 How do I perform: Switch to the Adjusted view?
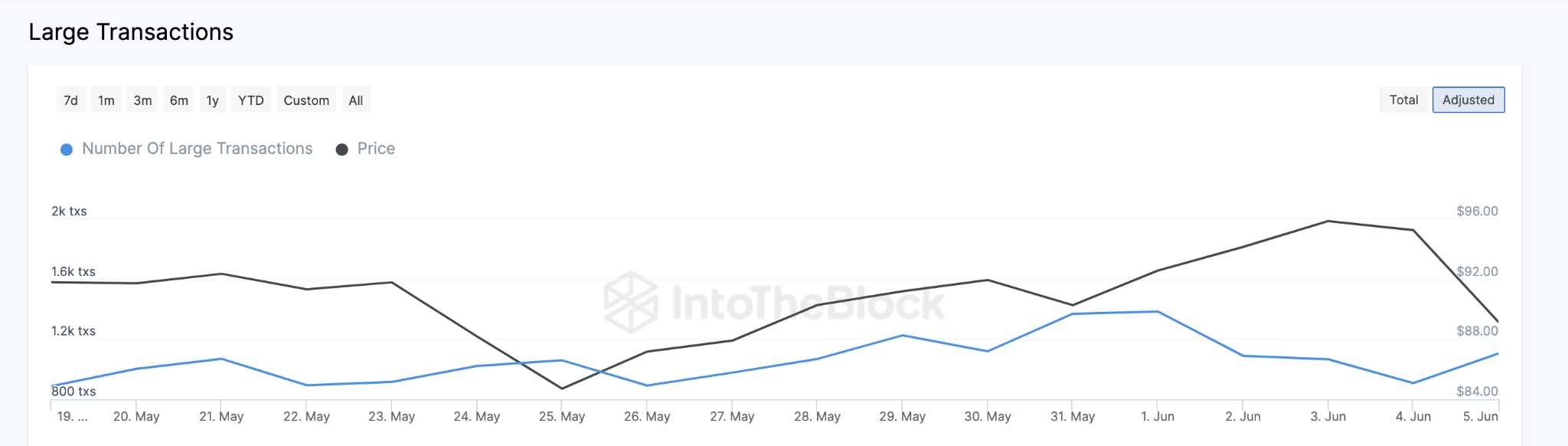(x=1468, y=100)
